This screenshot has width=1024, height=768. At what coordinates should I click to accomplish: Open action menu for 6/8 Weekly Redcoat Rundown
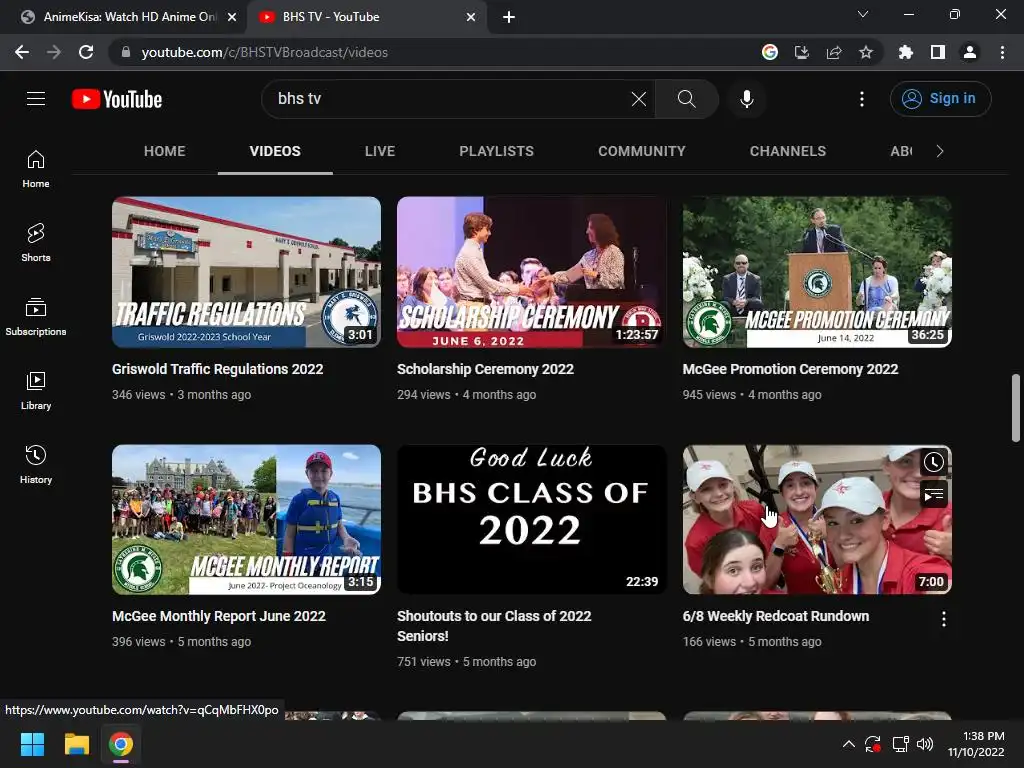944,618
